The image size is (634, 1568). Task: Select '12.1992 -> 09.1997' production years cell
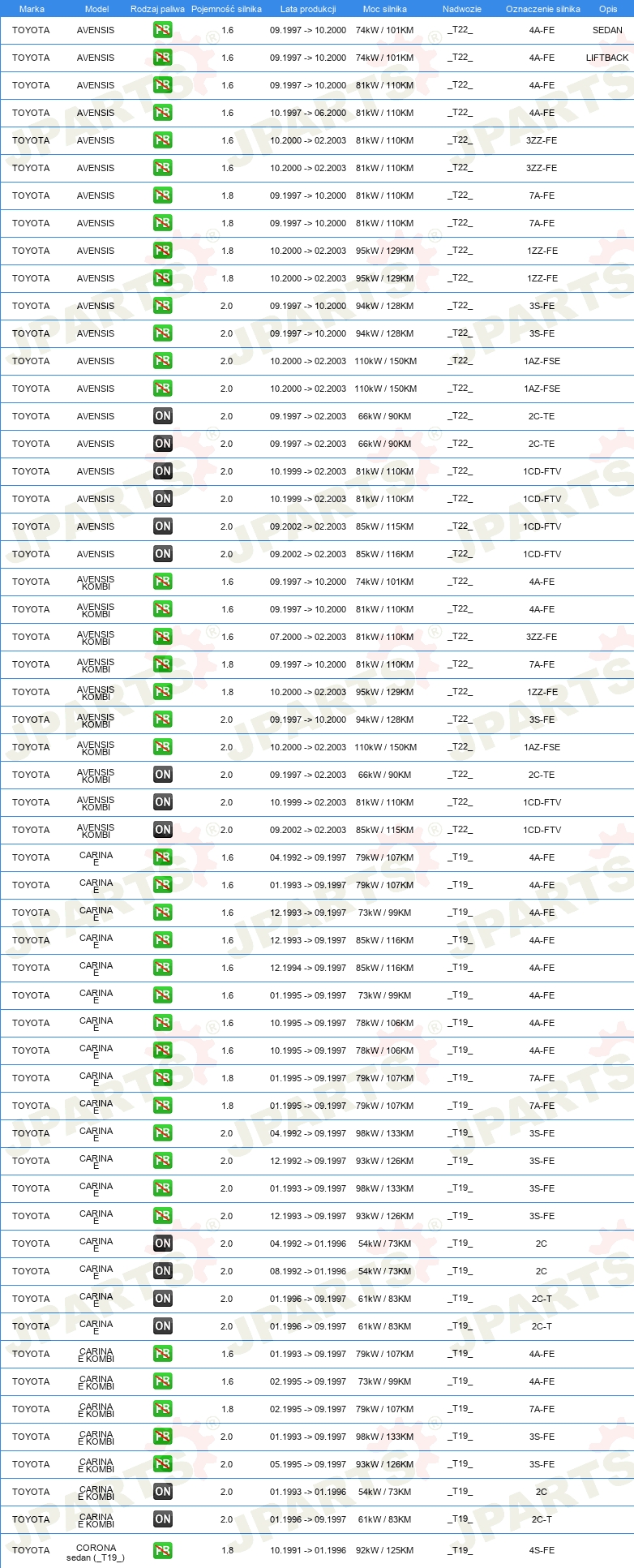308,1161
